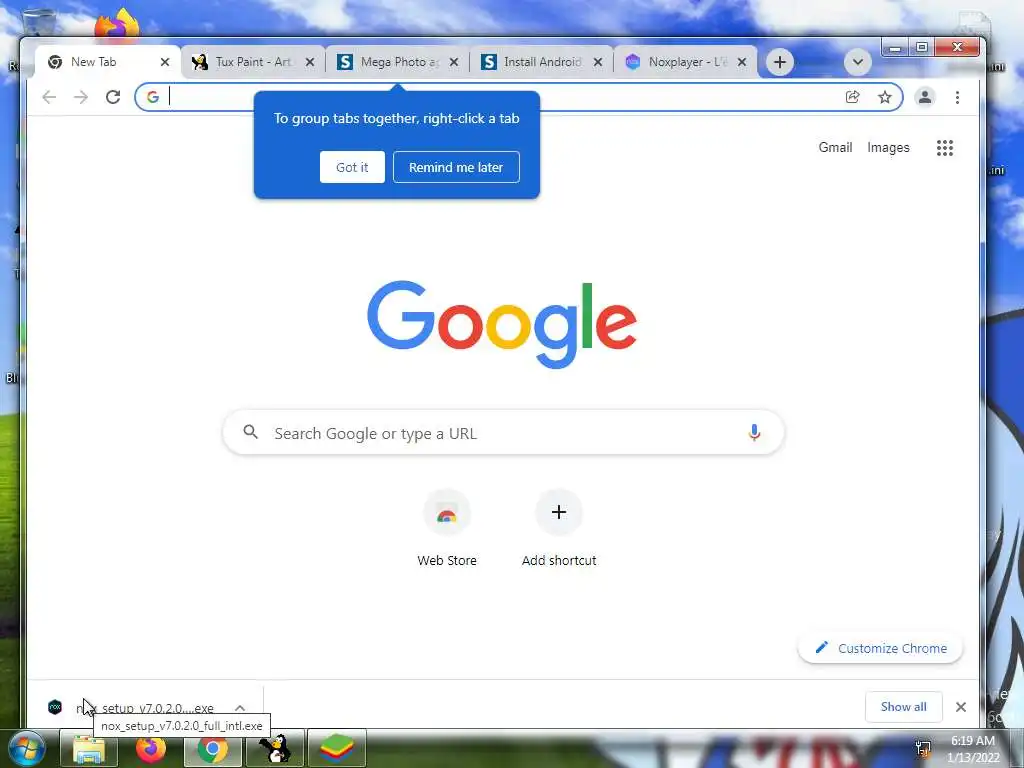Start voice search with the microphone icon

click(754, 432)
